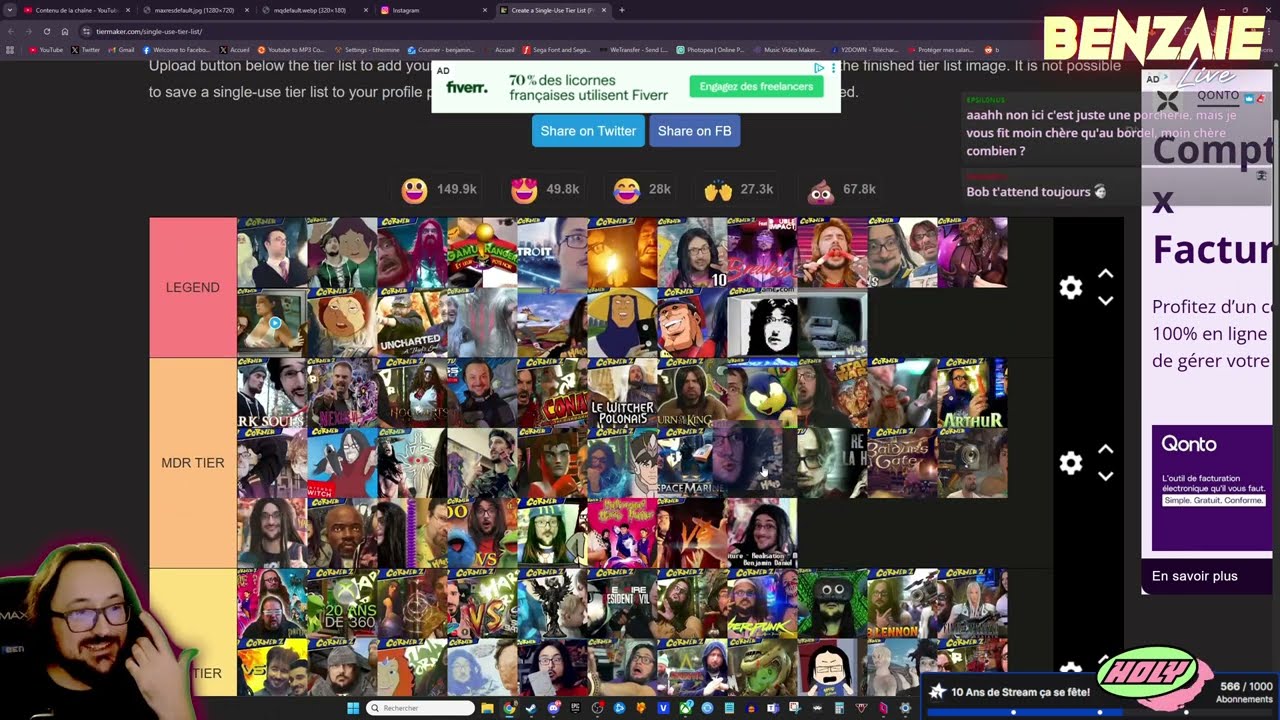Viewport: 1280px width, 720px height.
Task: Open Discord from the taskbar
Action: click(553, 708)
